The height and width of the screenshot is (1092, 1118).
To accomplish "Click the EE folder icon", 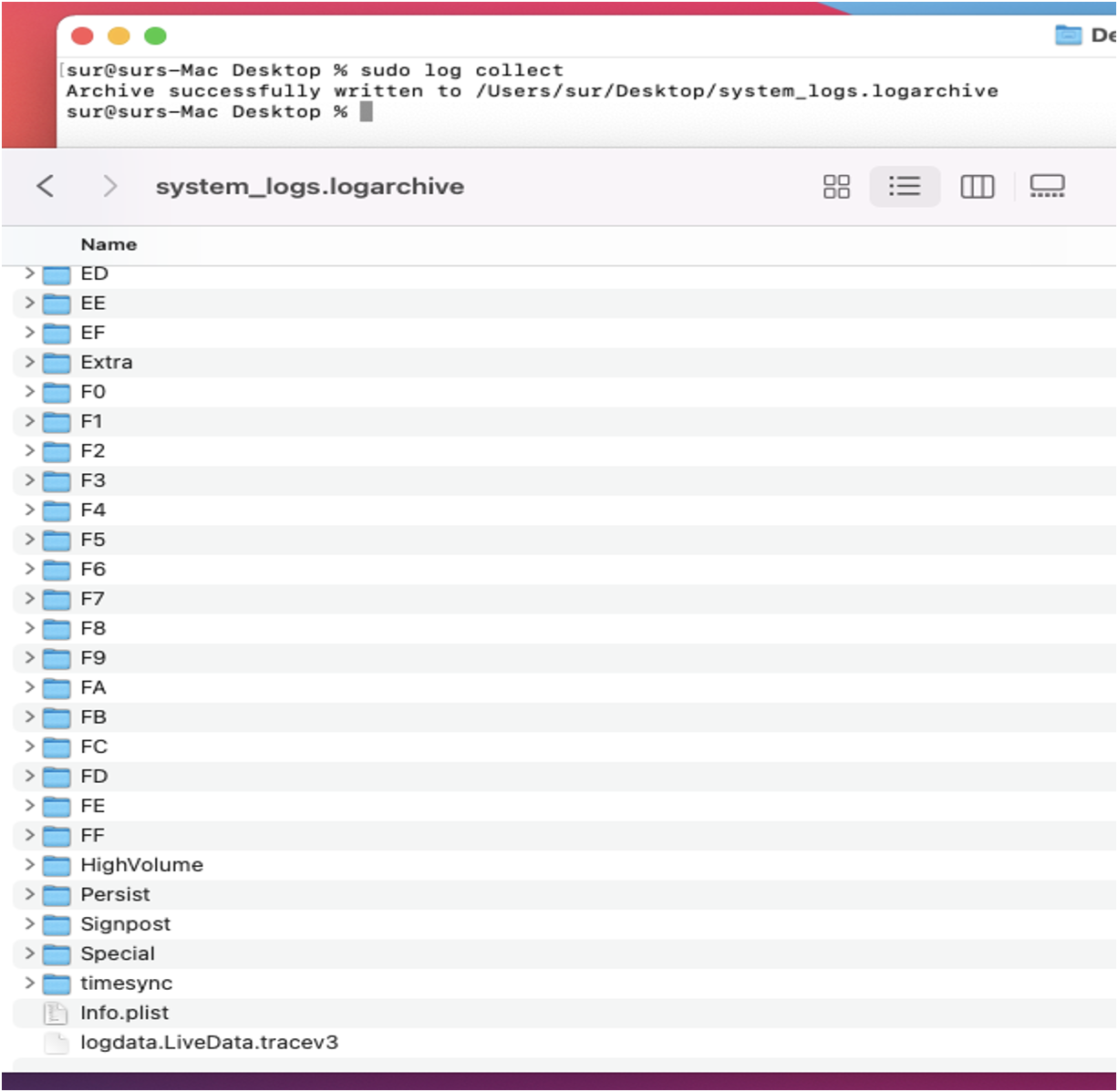I will pyautogui.click(x=57, y=304).
